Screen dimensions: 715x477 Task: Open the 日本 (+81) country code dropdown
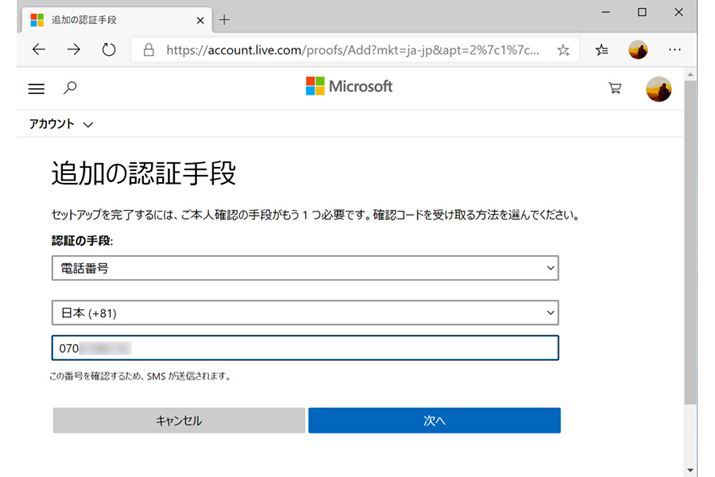(305, 313)
